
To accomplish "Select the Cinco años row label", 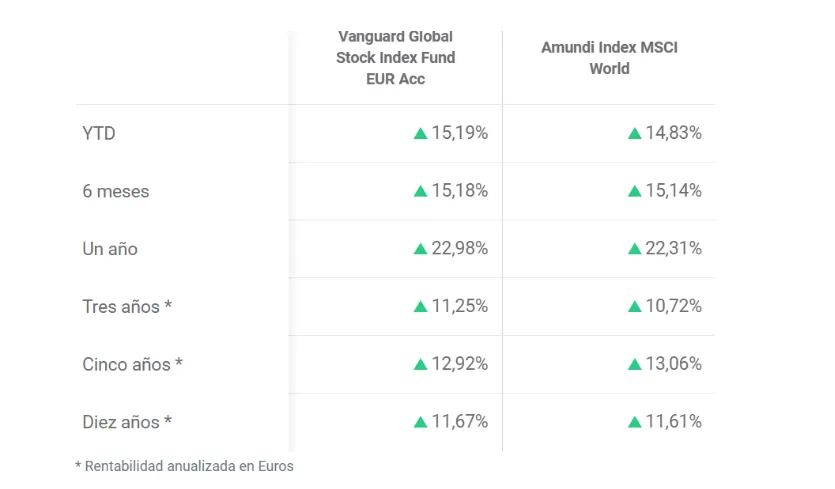I will coord(132,365).
